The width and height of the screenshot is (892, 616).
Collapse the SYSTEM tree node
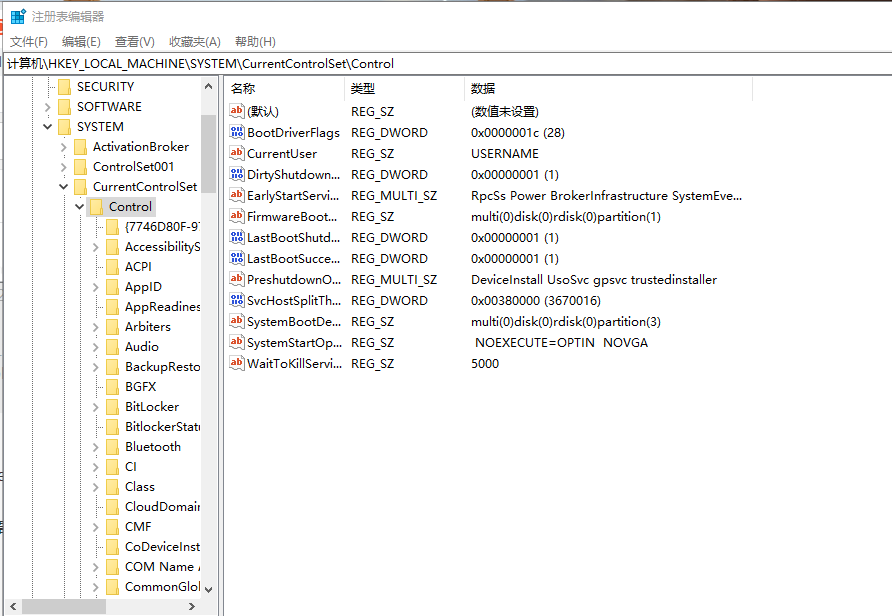[x=48, y=127]
